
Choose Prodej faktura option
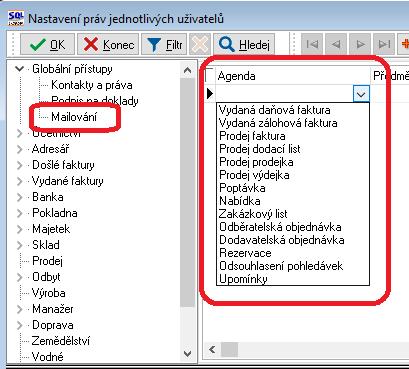pos(252,136)
